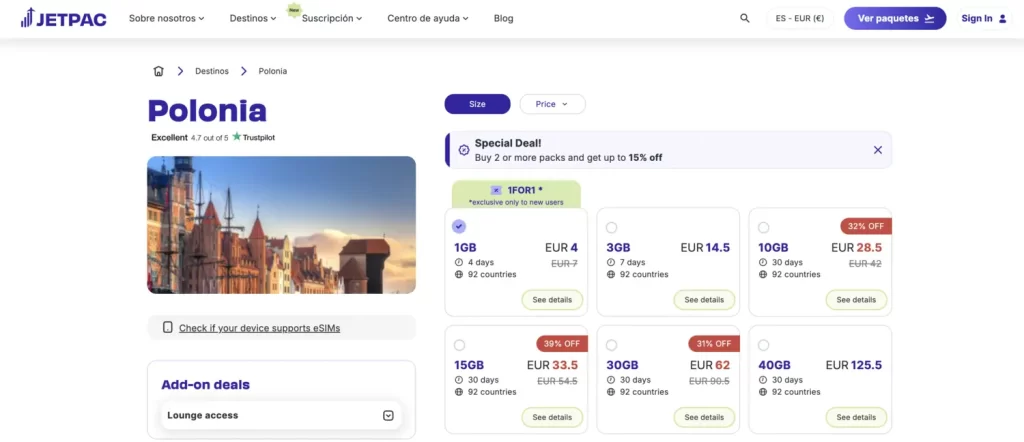Open the ES - EUR currency selector
The height and width of the screenshot is (442, 1024).
click(800, 18)
